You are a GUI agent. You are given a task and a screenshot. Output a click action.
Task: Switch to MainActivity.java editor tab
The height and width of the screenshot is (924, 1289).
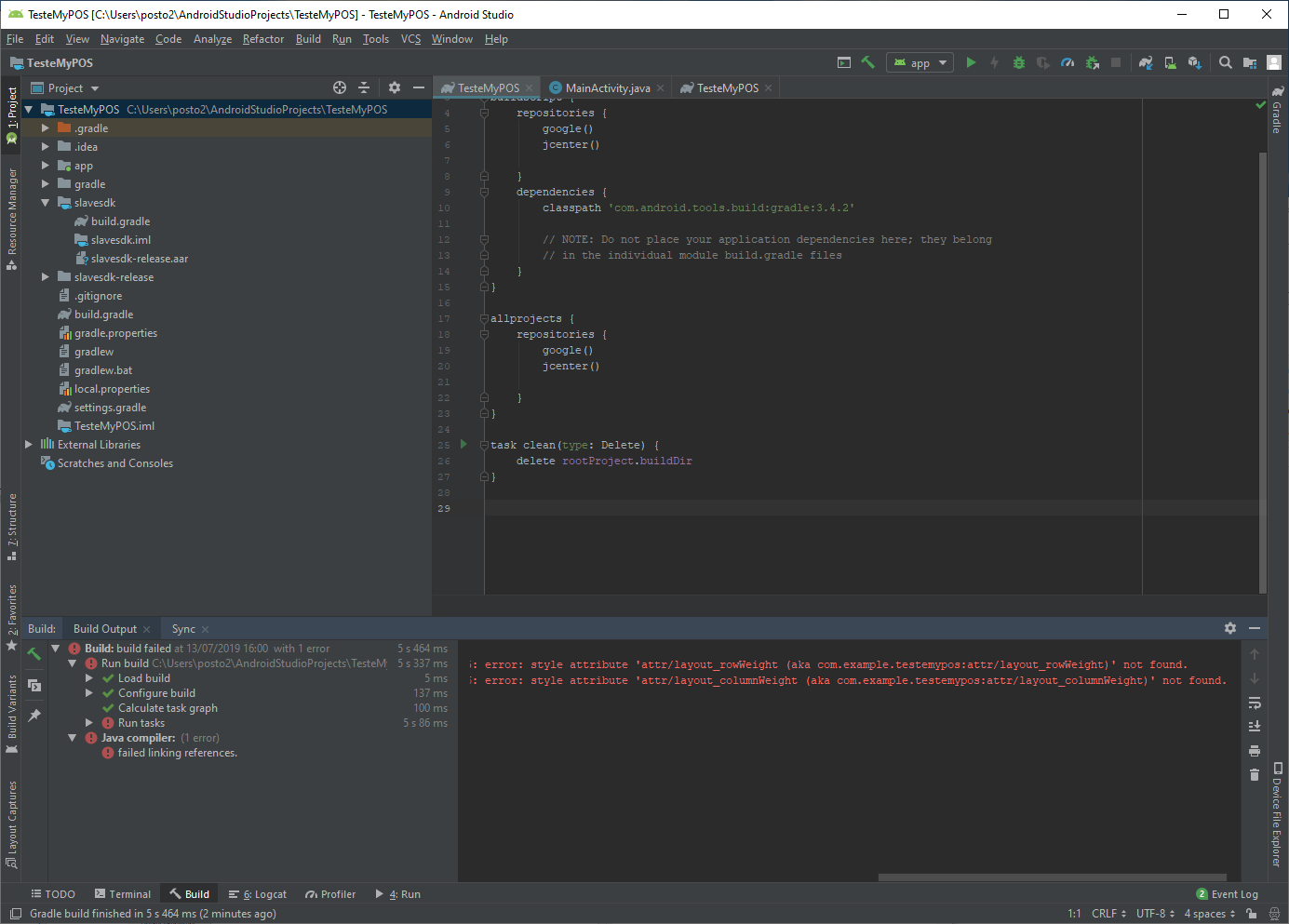(x=607, y=88)
